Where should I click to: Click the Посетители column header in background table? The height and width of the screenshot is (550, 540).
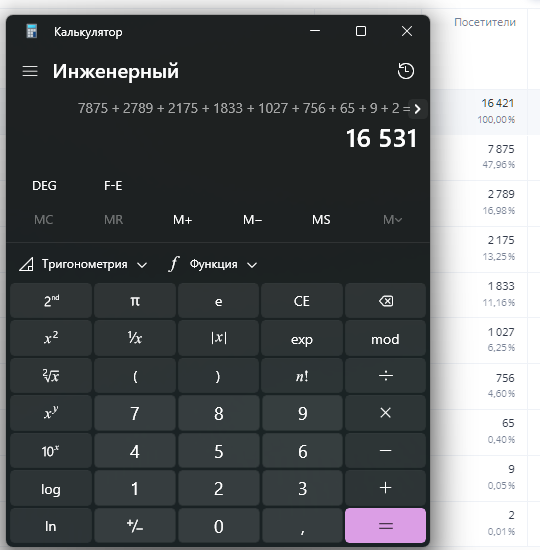(485, 22)
